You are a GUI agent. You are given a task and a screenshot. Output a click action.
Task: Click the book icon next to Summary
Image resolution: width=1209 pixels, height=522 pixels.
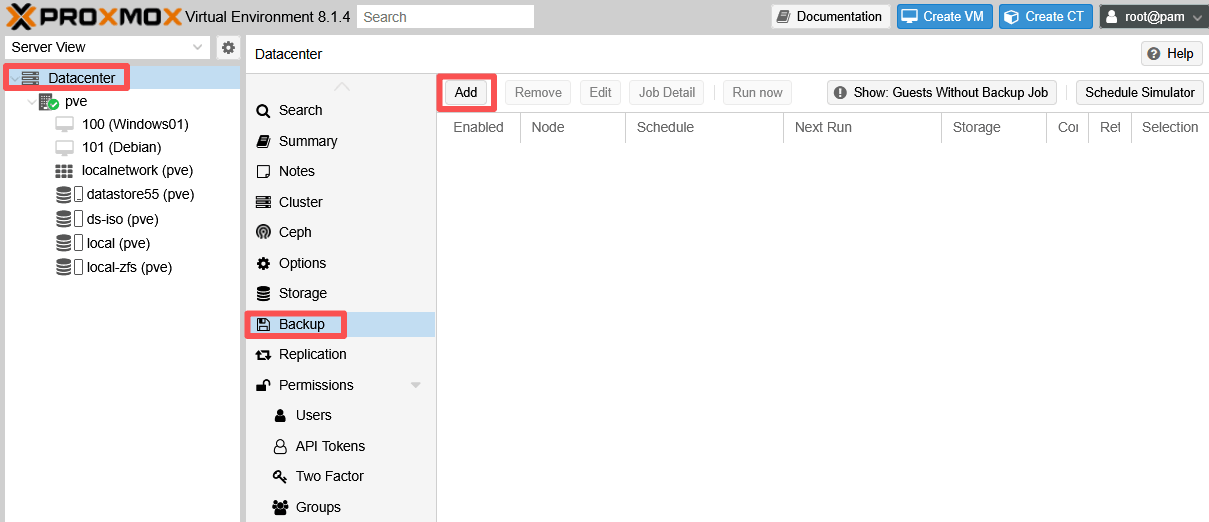(x=264, y=141)
